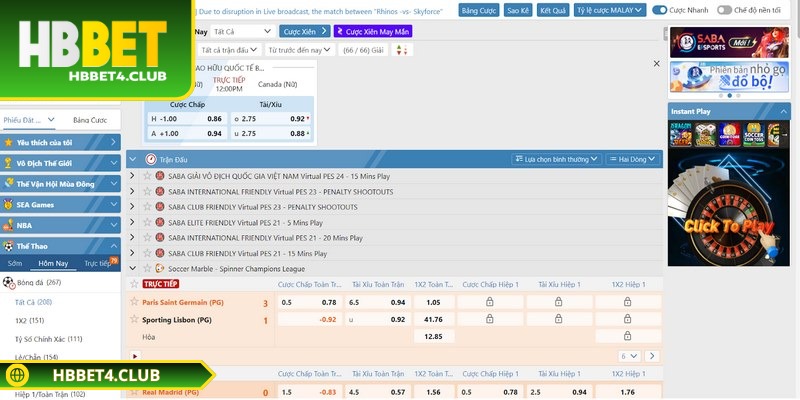Select 1X2 (151) category
800x400 pixels.
point(30,320)
